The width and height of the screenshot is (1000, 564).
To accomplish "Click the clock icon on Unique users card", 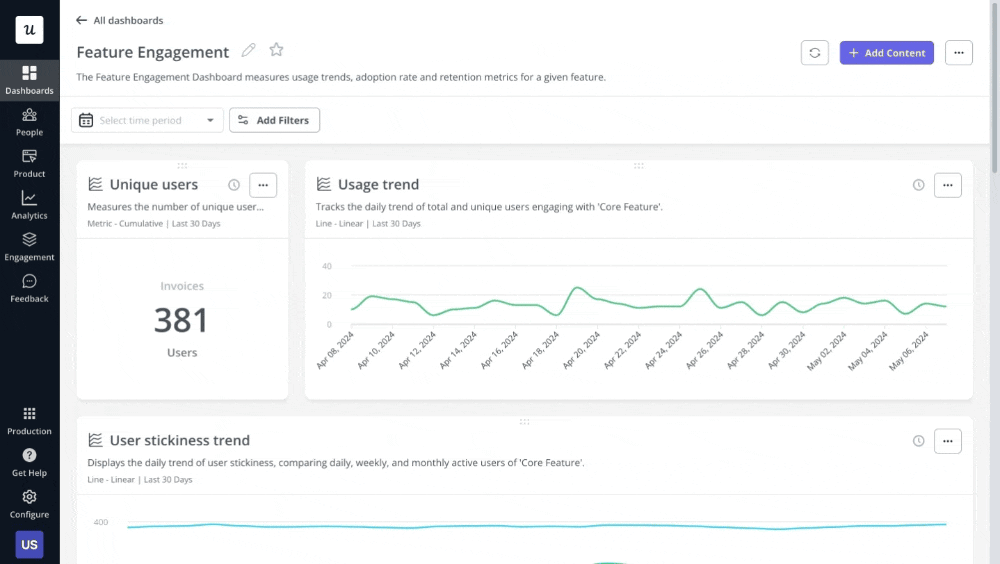I will [234, 185].
